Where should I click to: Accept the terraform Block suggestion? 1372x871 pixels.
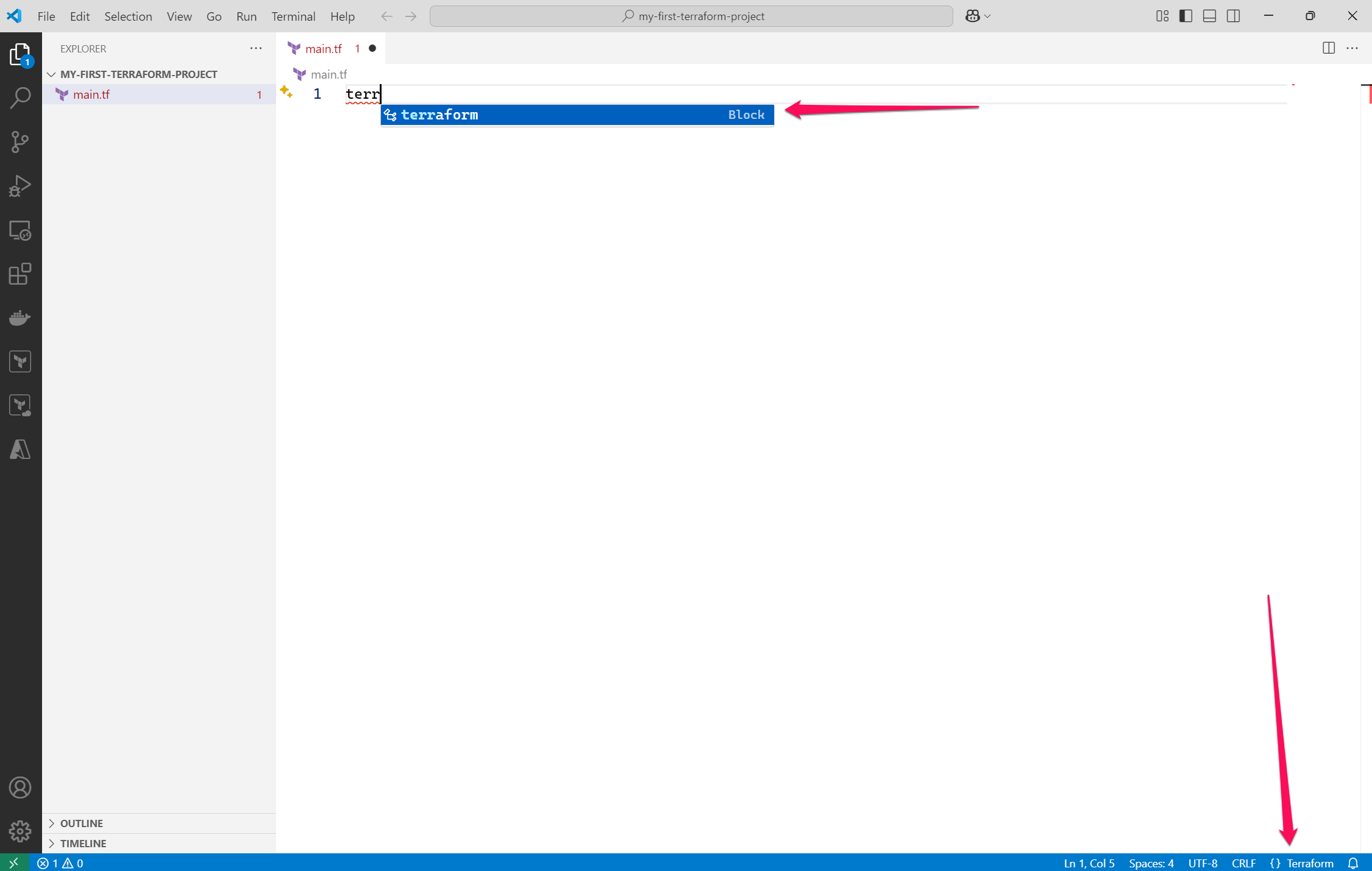(x=577, y=115)
